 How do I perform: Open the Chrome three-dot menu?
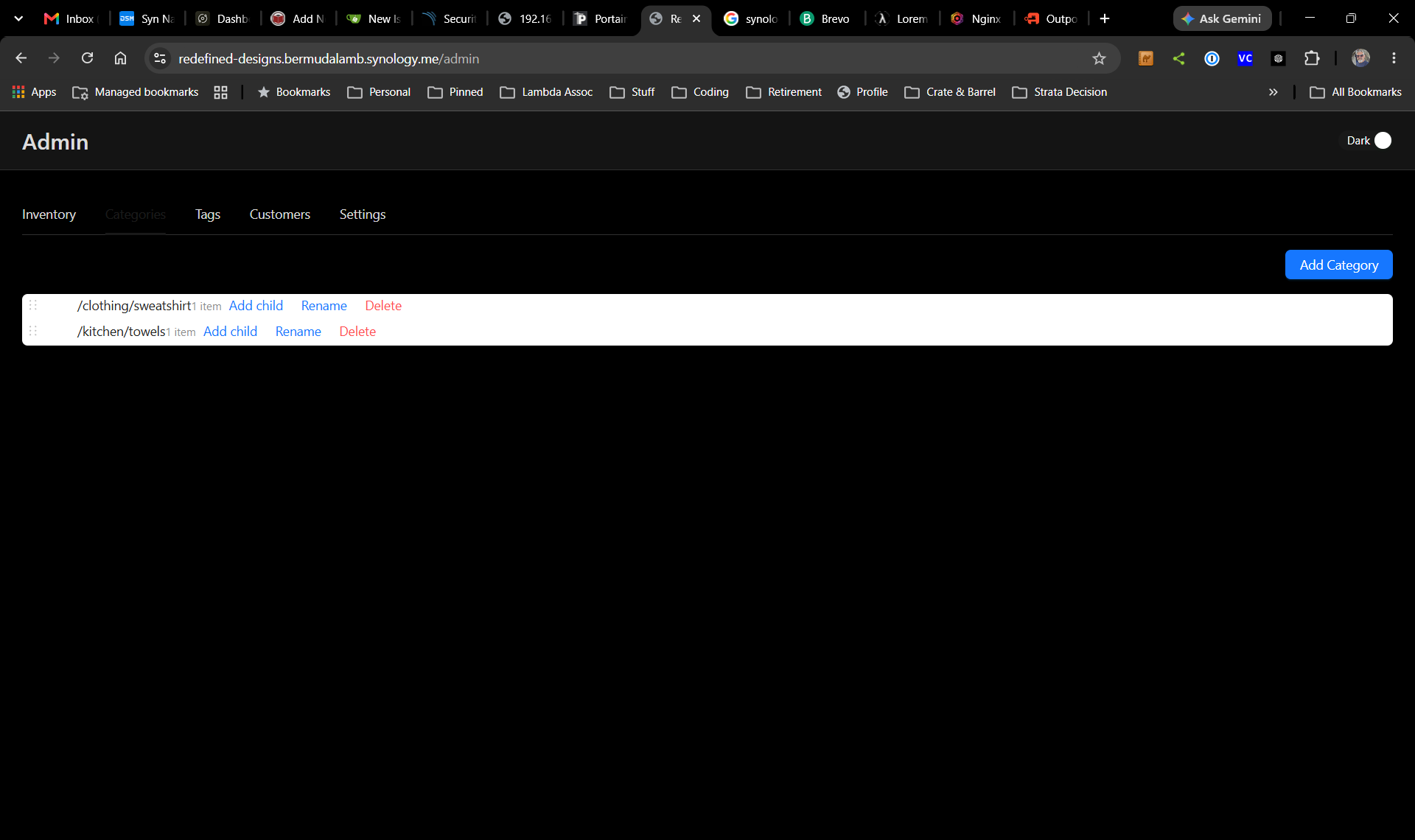point(1394,58)
